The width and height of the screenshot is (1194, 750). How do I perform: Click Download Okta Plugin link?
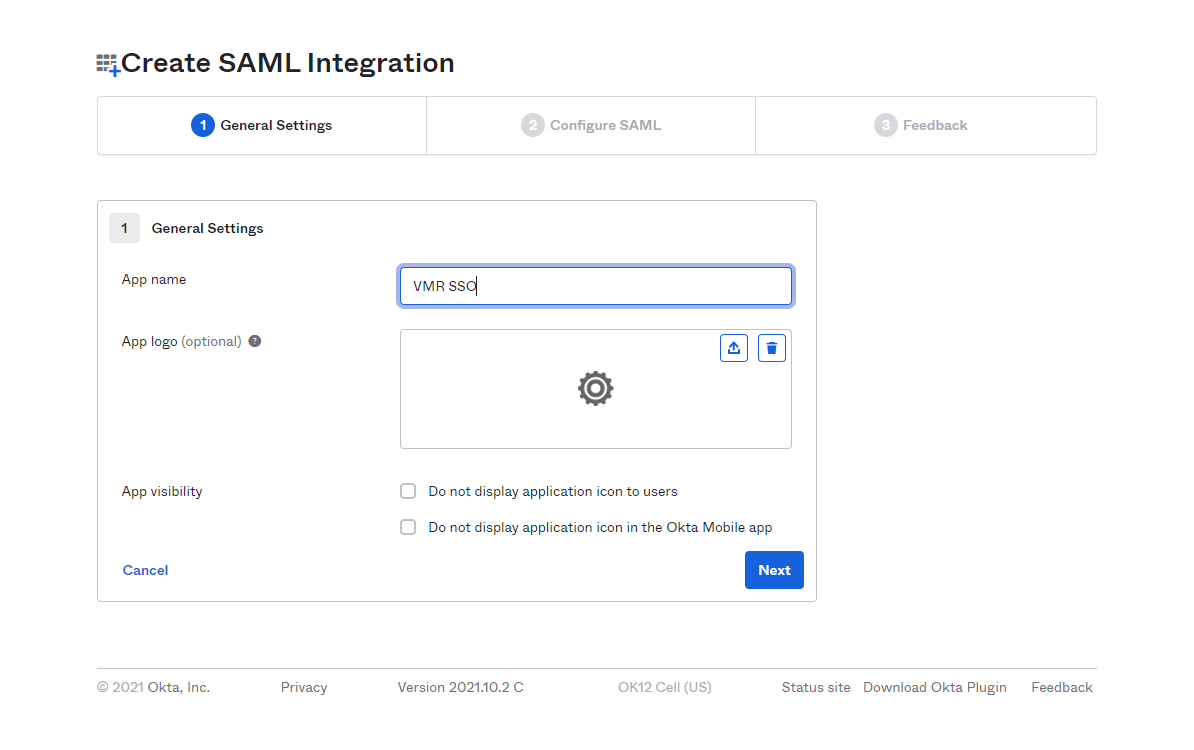point(934,687)
